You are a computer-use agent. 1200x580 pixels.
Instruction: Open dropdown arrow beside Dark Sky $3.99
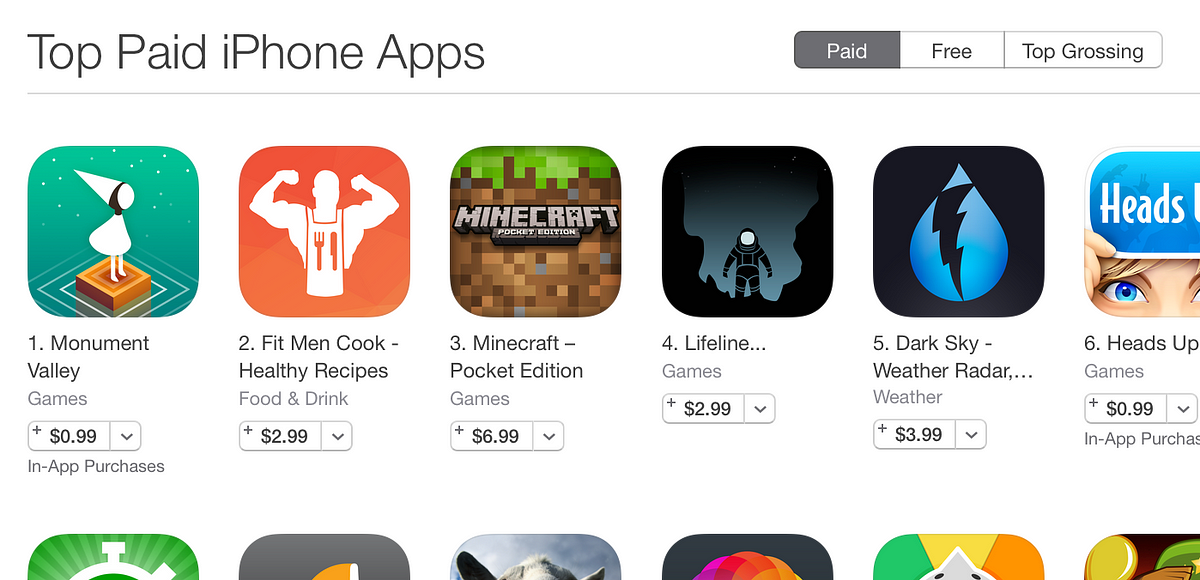click(971, 435)
